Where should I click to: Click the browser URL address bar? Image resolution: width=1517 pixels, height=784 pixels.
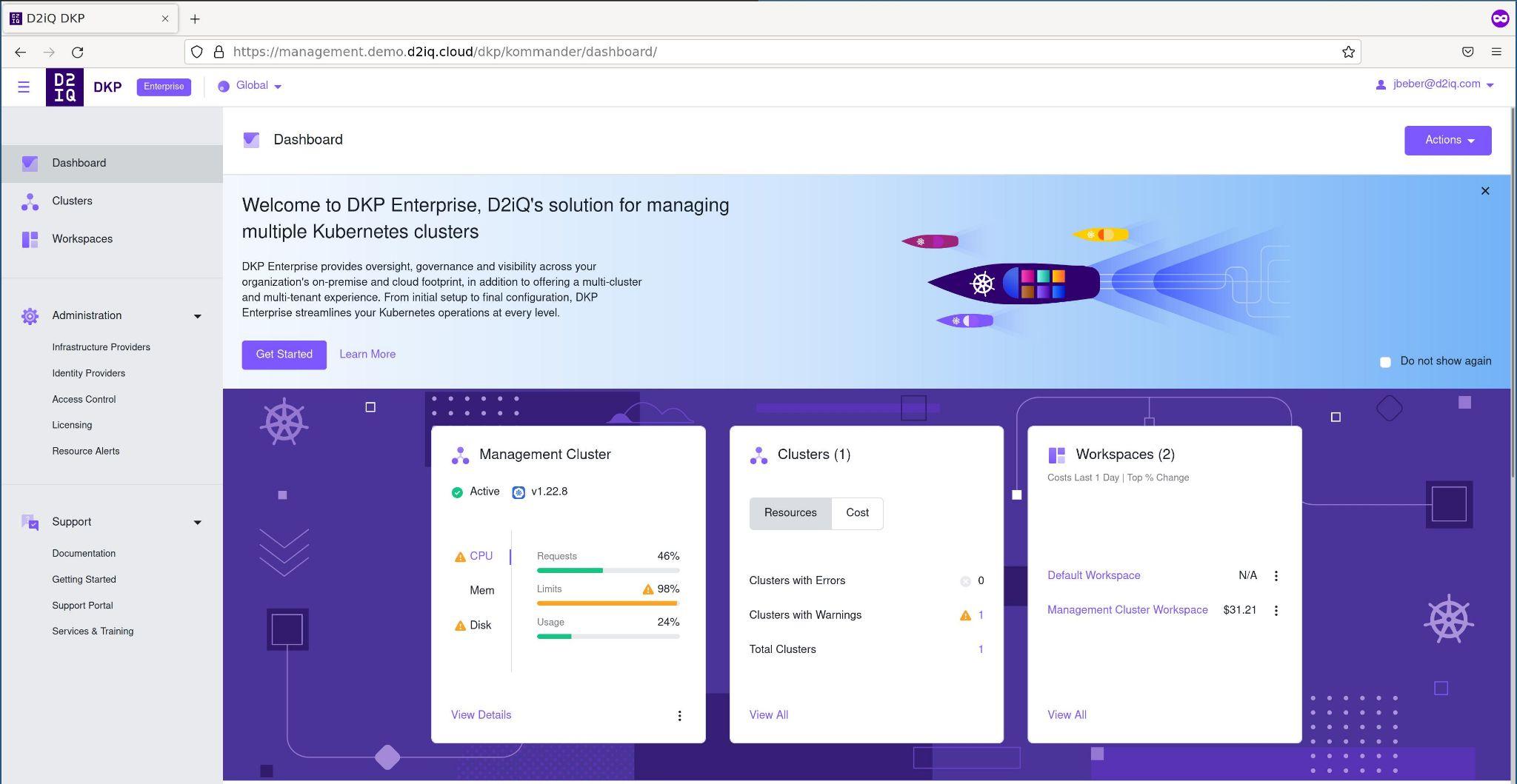[773, 52]
